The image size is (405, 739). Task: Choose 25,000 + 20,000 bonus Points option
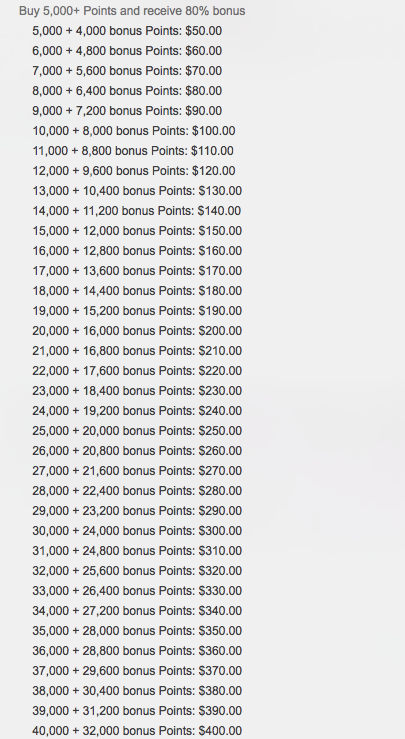137,431
